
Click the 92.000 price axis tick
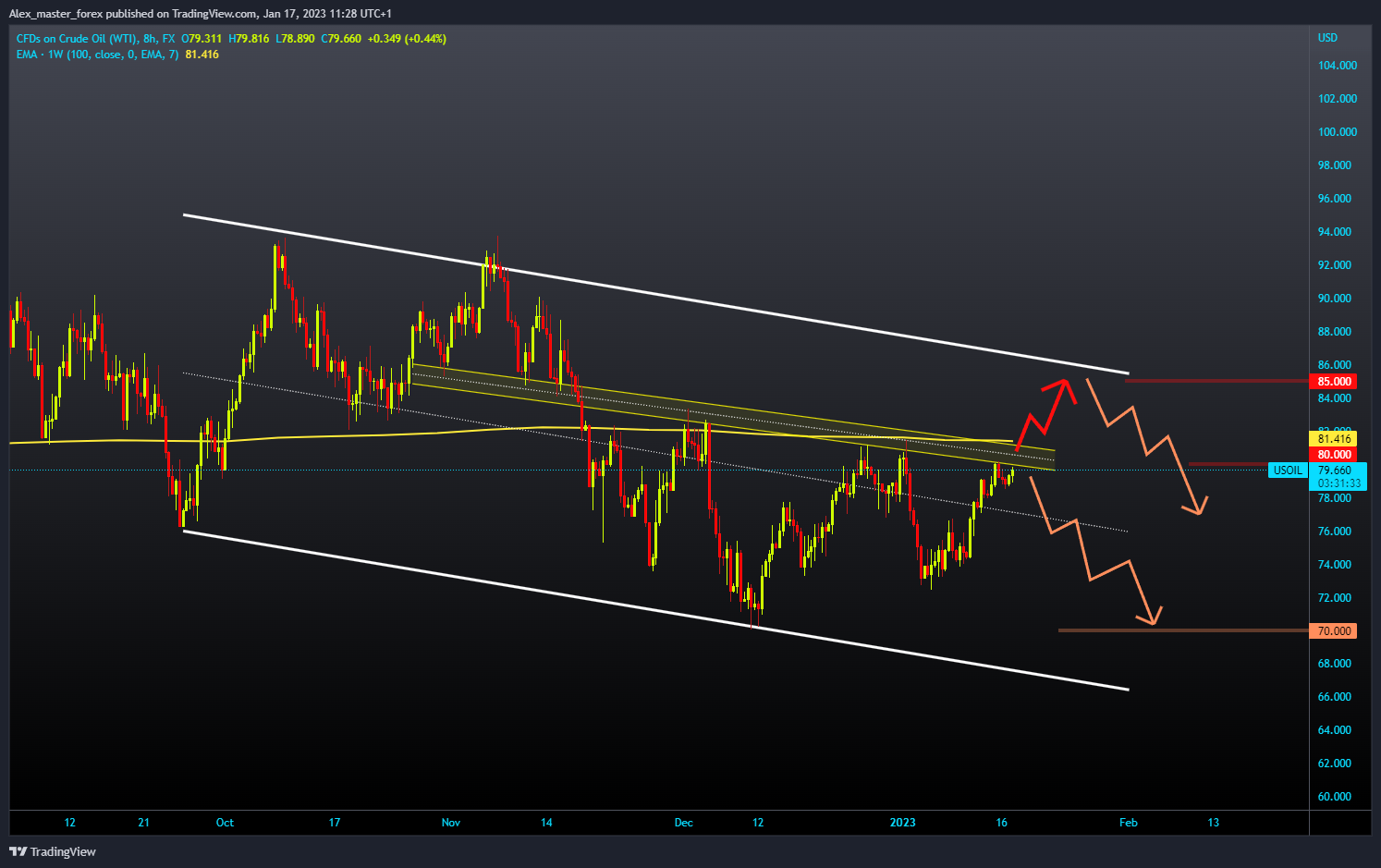click(1334, 265)
